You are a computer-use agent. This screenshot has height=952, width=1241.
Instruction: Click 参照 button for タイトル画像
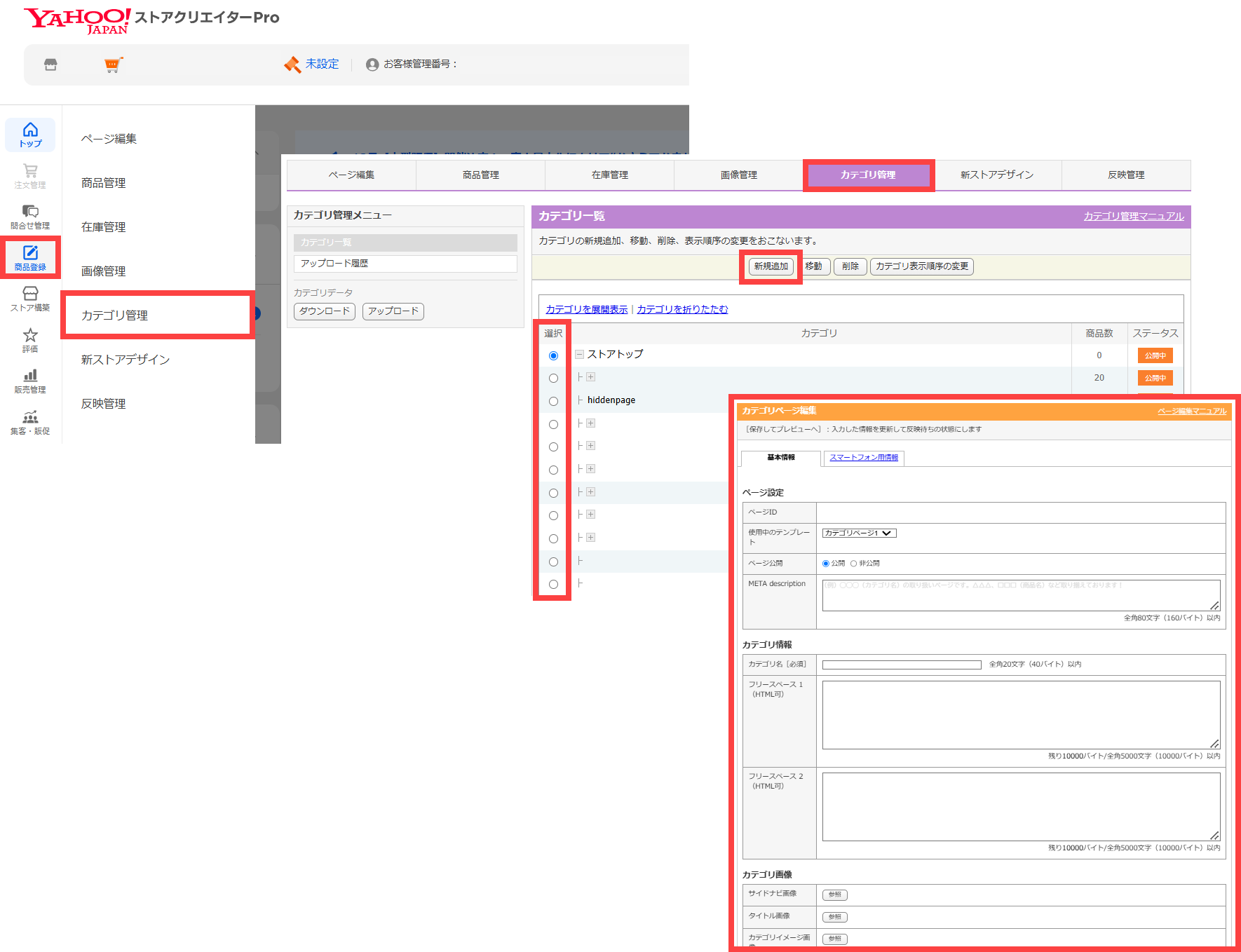coord(834,917)
